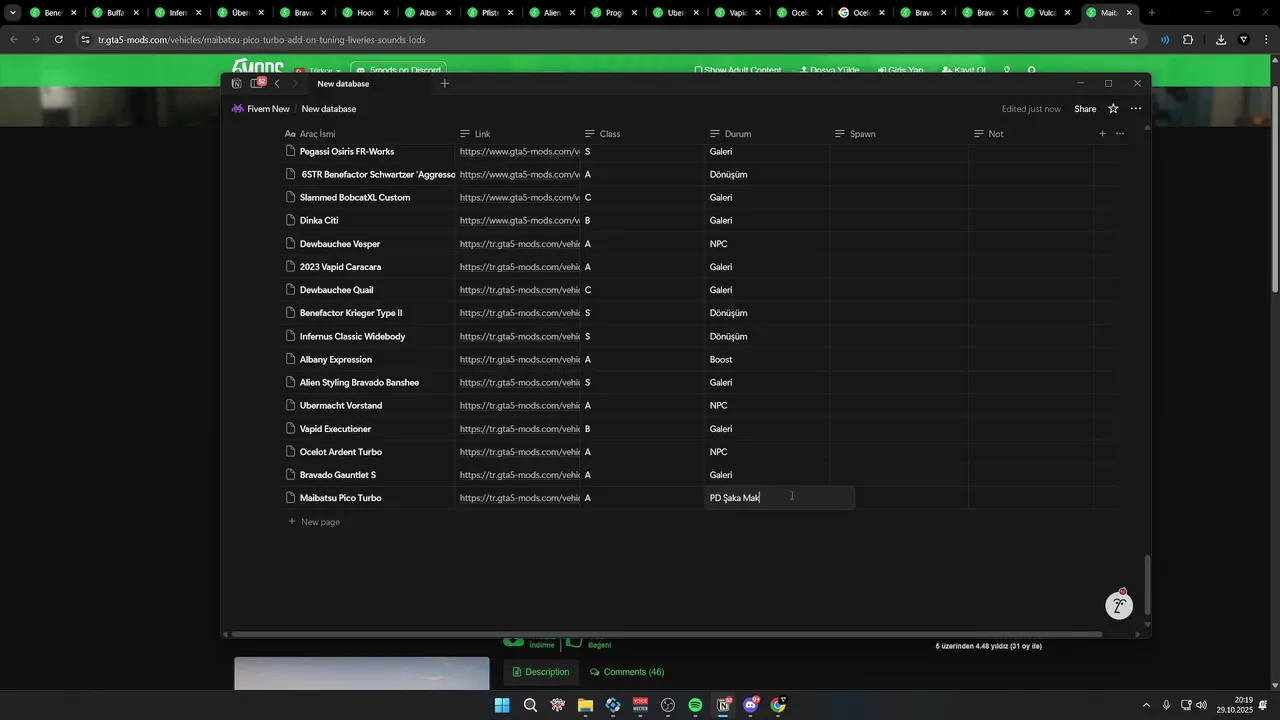Open Notion page three-dot options menu

(x=1136, y=109)
